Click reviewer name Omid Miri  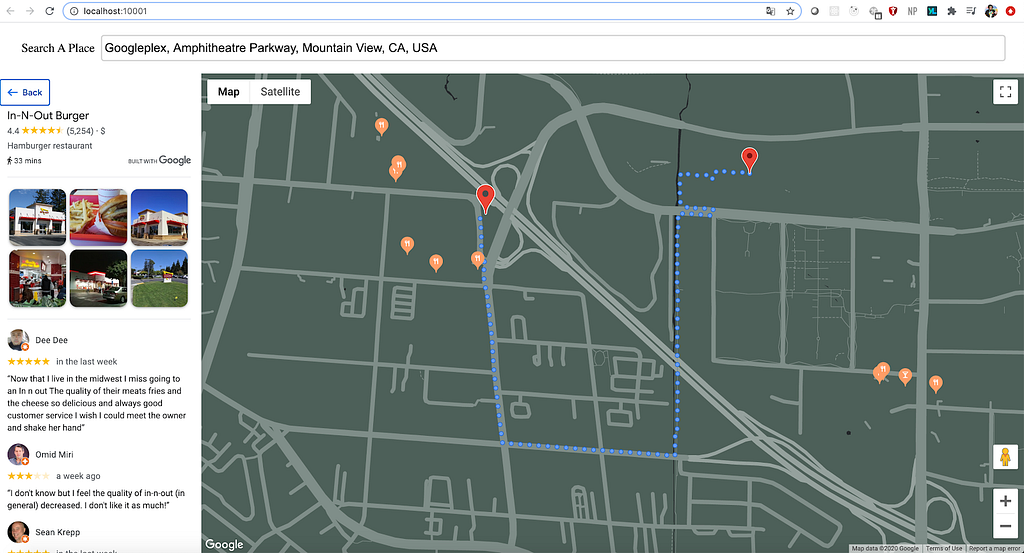(x=54, y=454)
